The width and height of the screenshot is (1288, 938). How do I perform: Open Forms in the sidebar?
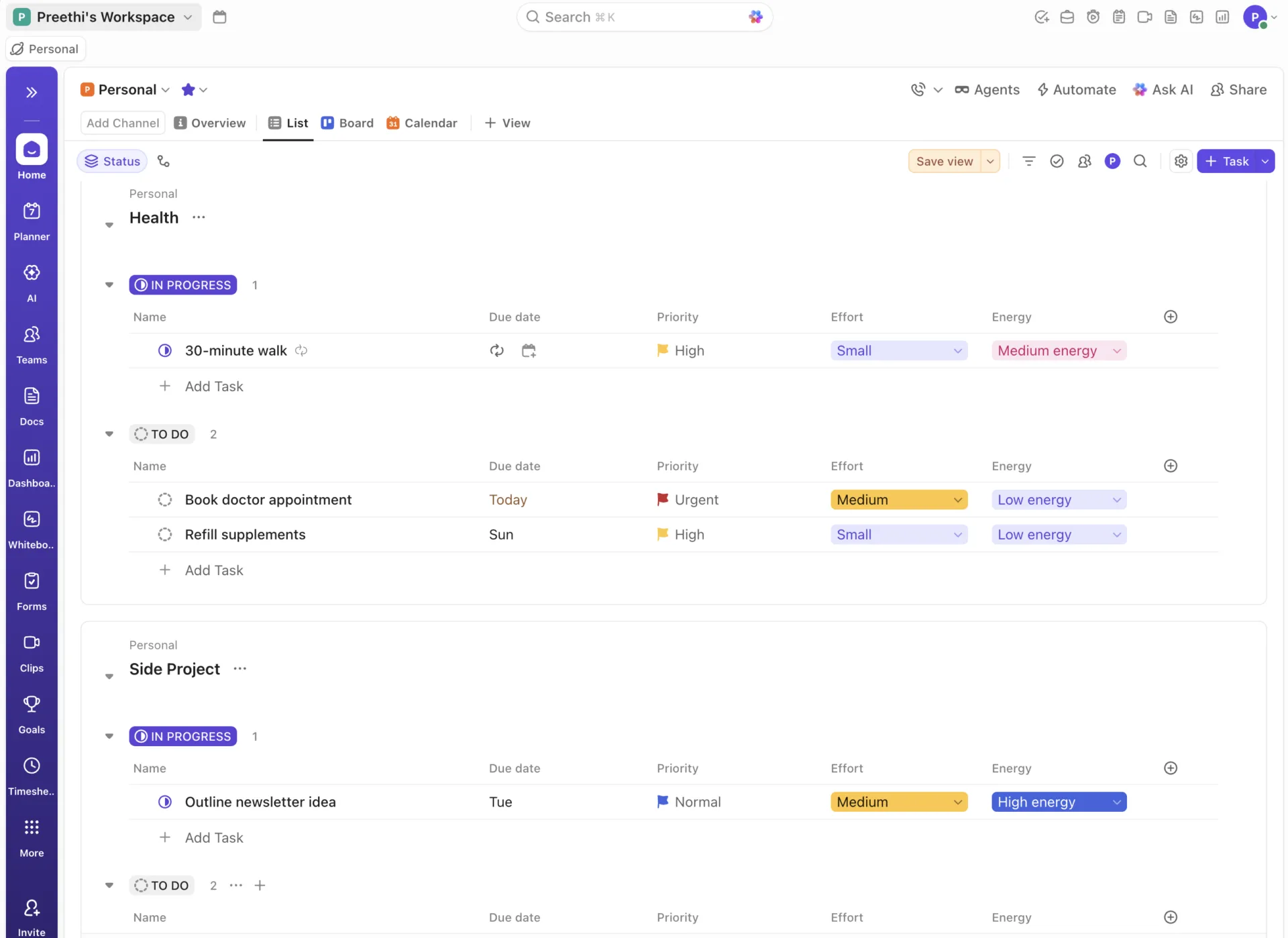tap(32, 591)
